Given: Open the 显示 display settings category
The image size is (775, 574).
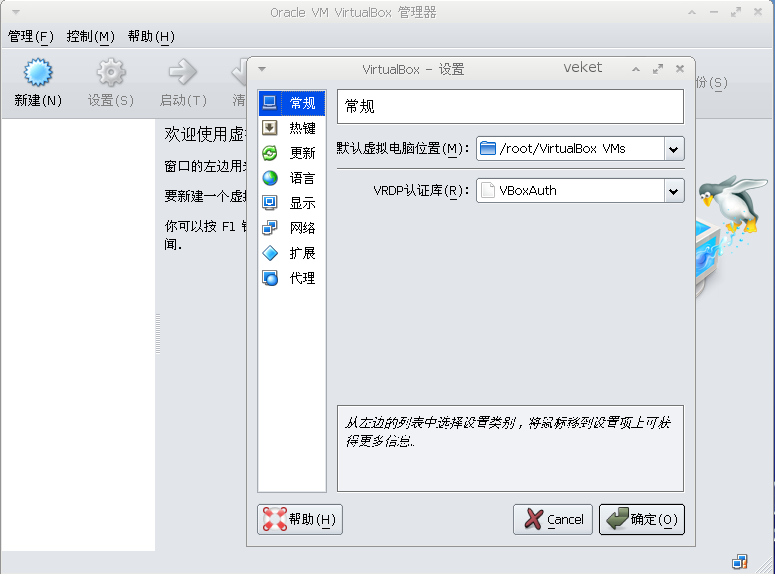Looking at the screenshot, I should [x=292, y=203].
